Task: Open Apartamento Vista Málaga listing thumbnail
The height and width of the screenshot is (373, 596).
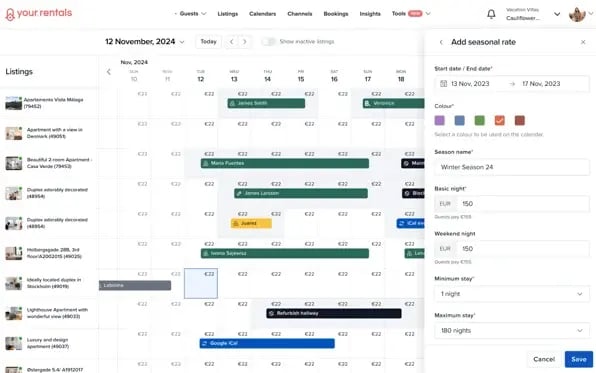Action: (x=13, y=103)
